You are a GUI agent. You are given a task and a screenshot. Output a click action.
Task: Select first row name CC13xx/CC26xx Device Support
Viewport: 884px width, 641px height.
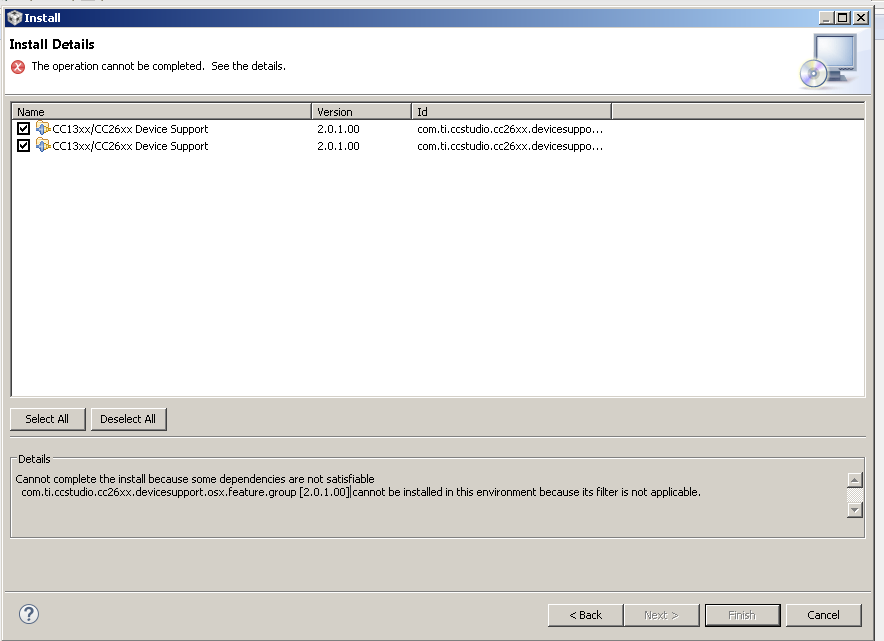130,129
